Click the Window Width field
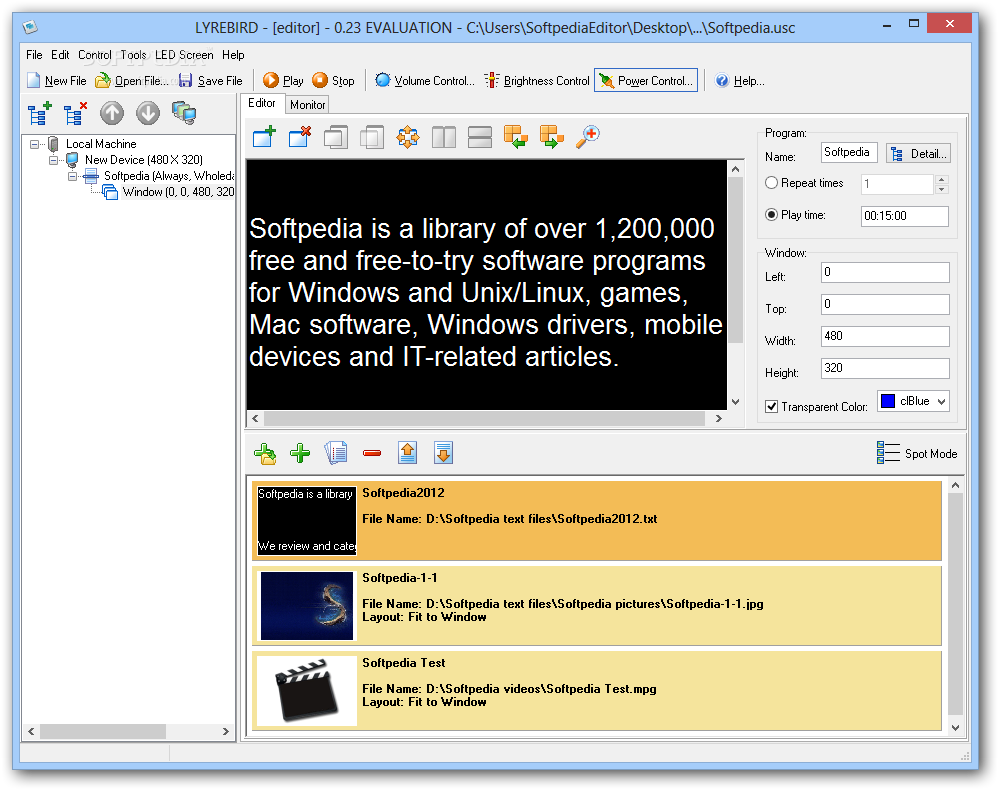This screenshot has width=999, height=790. coord(885,336)
